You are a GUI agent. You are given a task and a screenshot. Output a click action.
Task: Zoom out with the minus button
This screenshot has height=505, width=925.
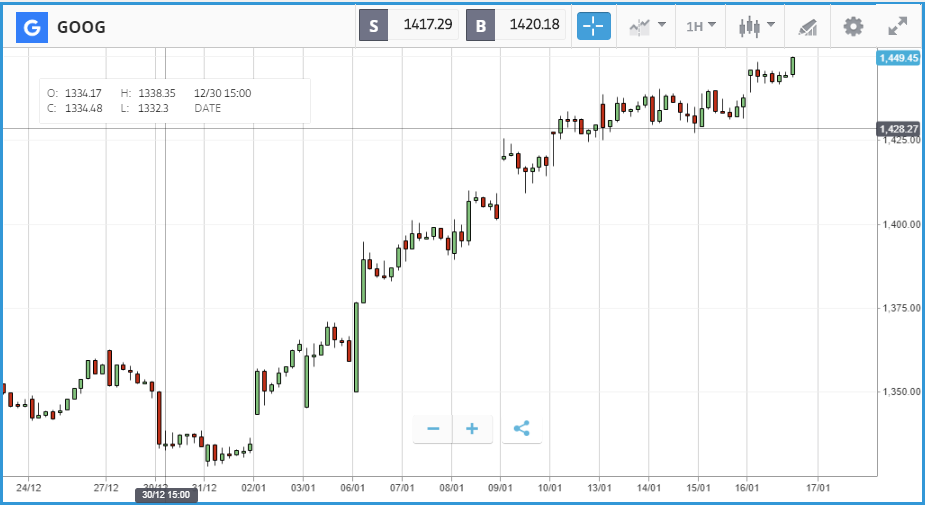pos(433,428)
